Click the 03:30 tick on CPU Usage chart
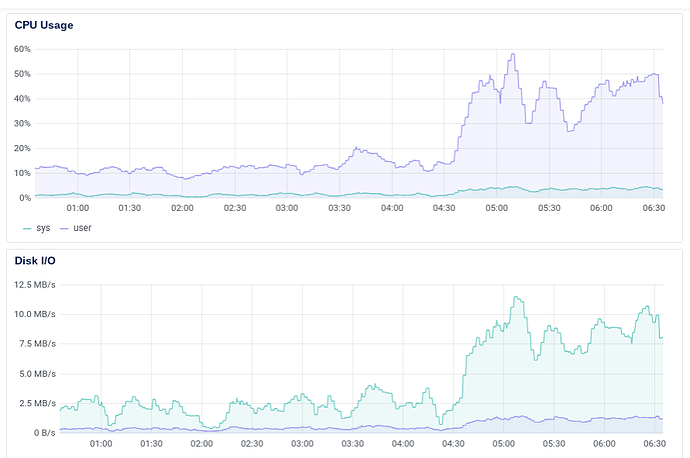 (x=340, y=208)
